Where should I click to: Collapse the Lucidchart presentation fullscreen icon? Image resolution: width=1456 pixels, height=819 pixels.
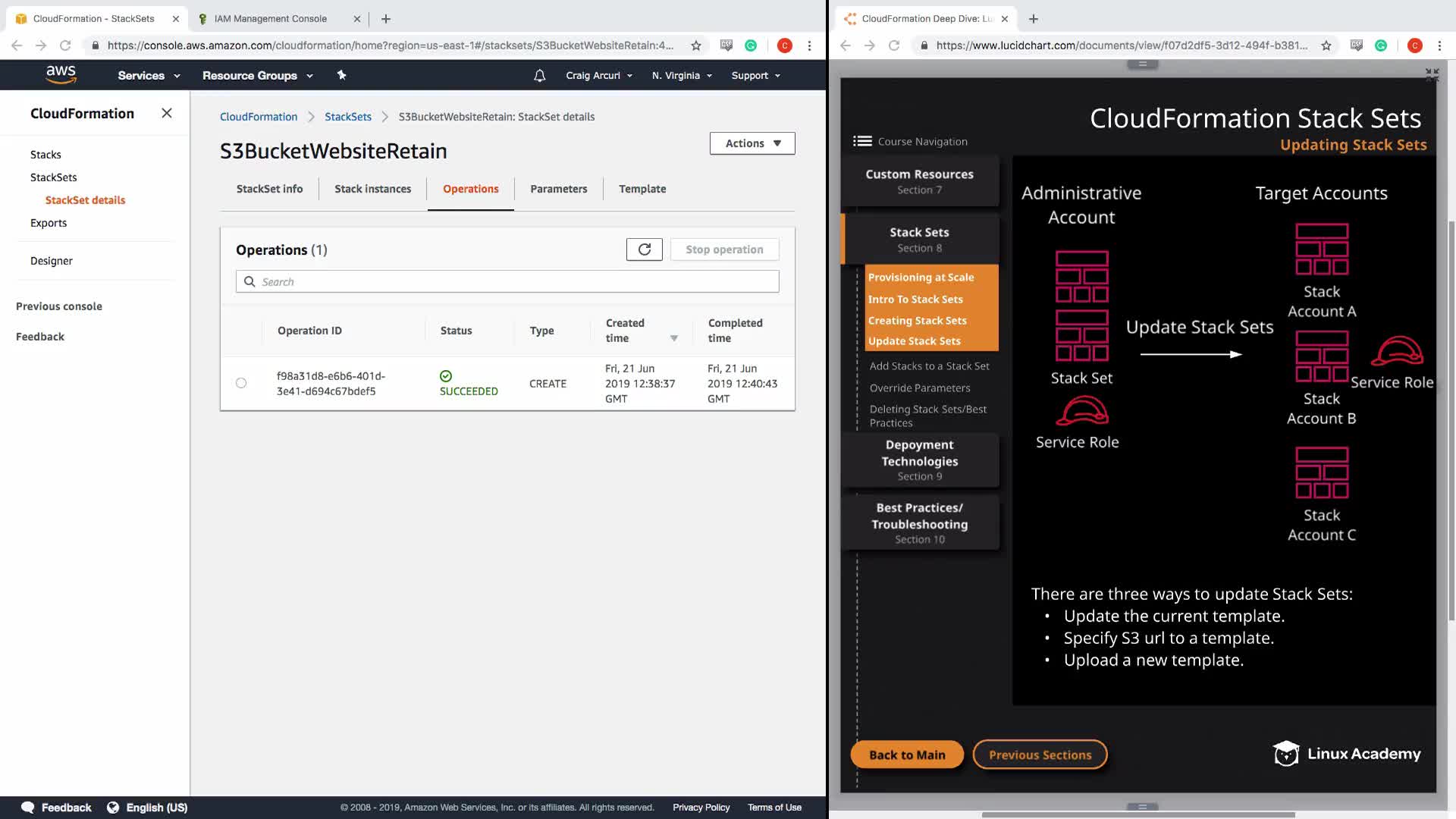pos(1431,74)
